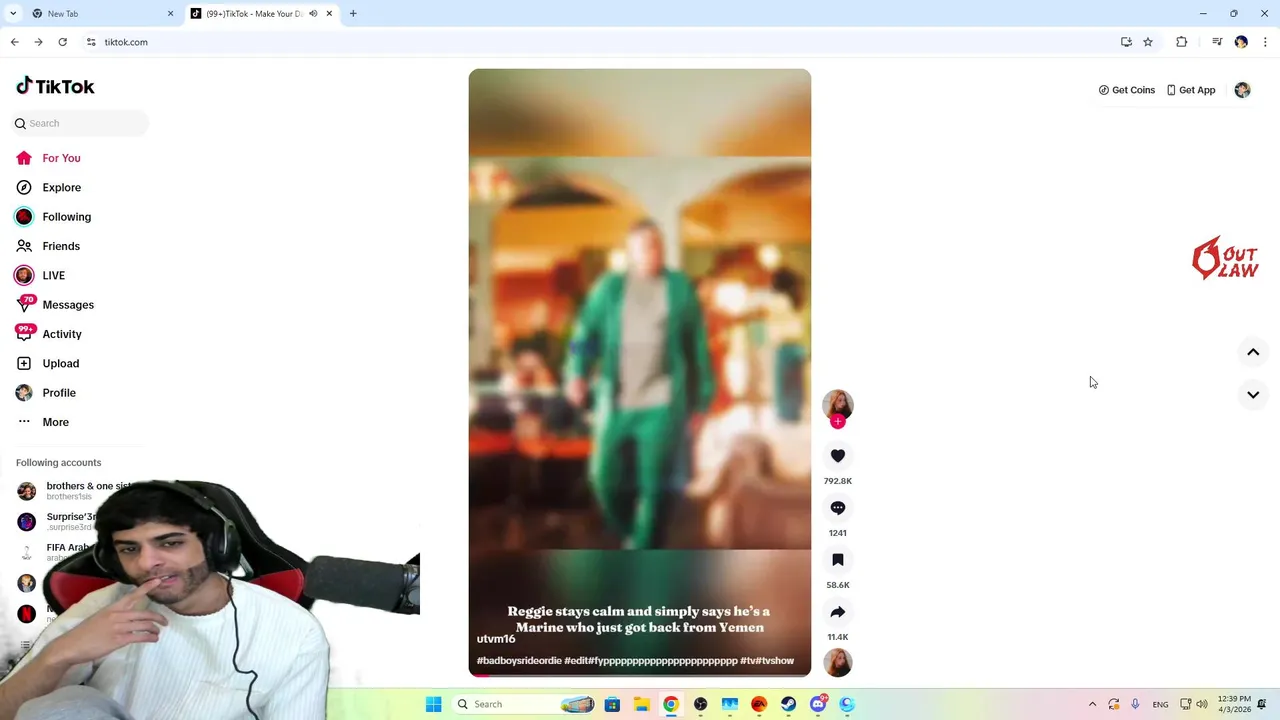This screenshot has width=1280, height=720.
Task: Open the brothers & one sister account
Action: [75, 491]
